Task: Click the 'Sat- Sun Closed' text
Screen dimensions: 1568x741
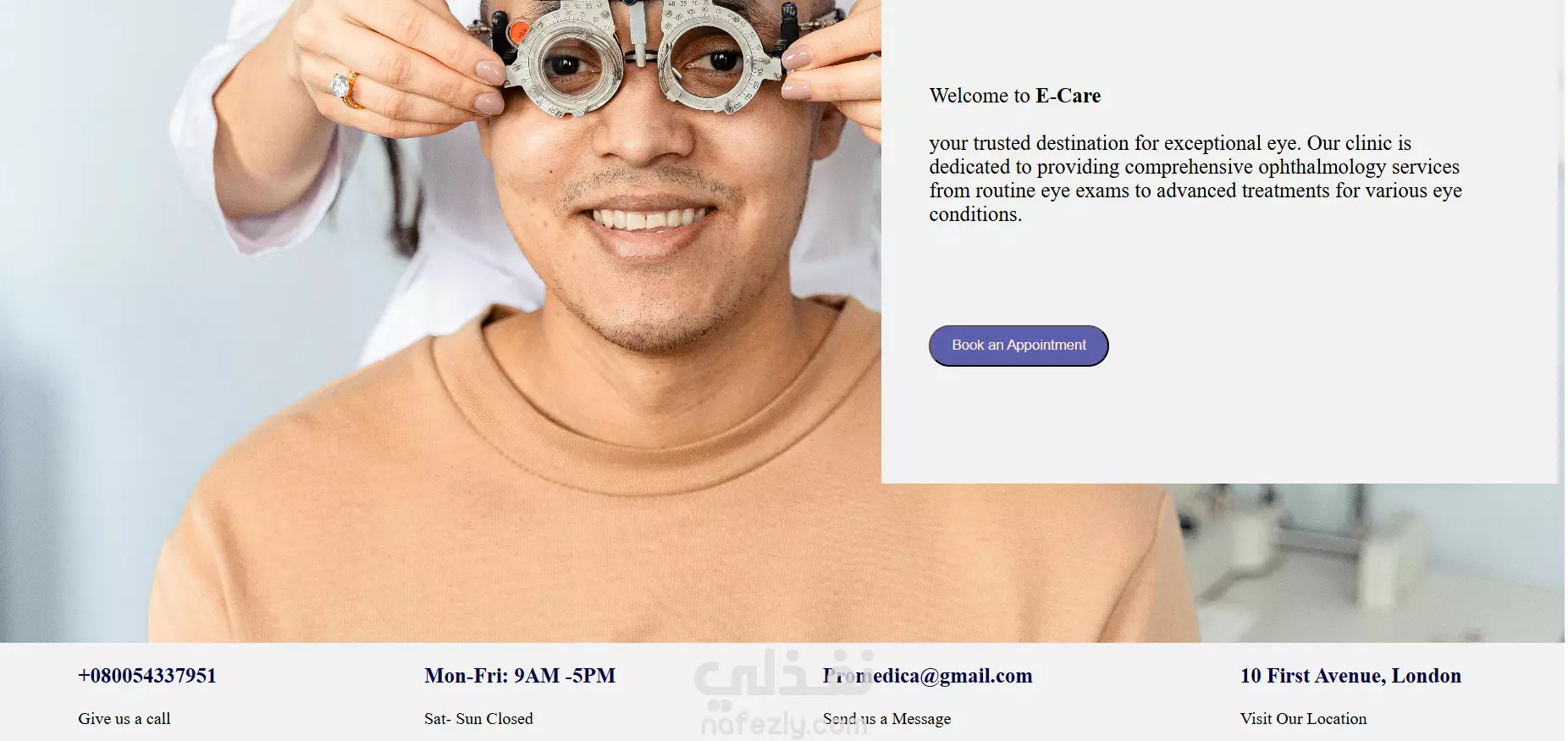Action: (x=478, y=719)
